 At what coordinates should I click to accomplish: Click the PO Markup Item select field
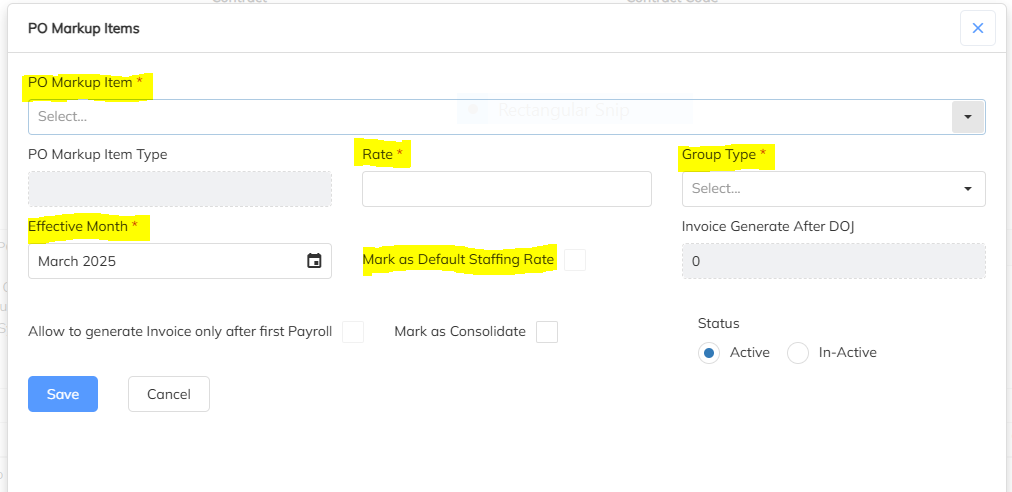490,117
